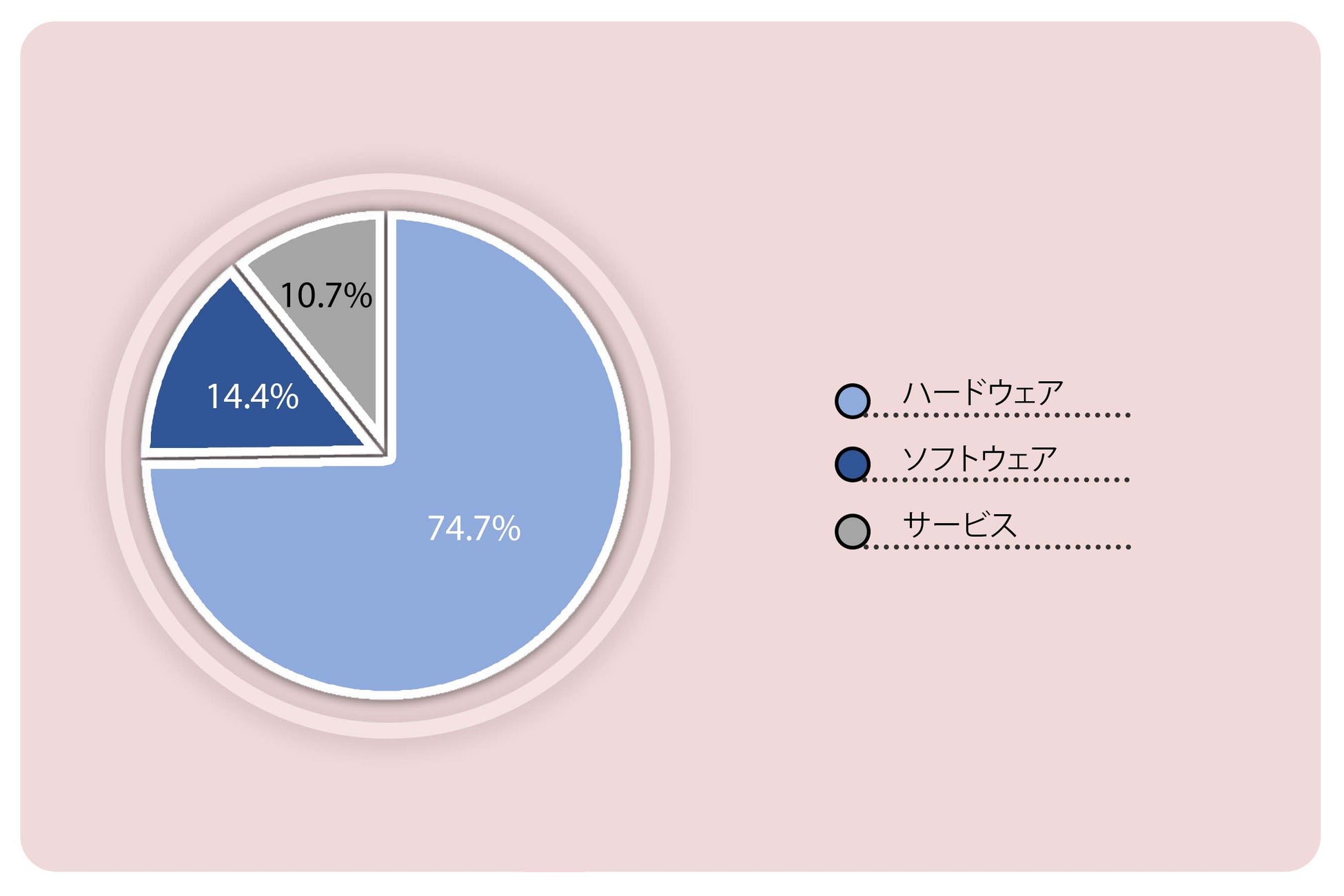Click the light blue legend circle for ハードウェア
The image size is (1344, 896).
click(853, 401)
